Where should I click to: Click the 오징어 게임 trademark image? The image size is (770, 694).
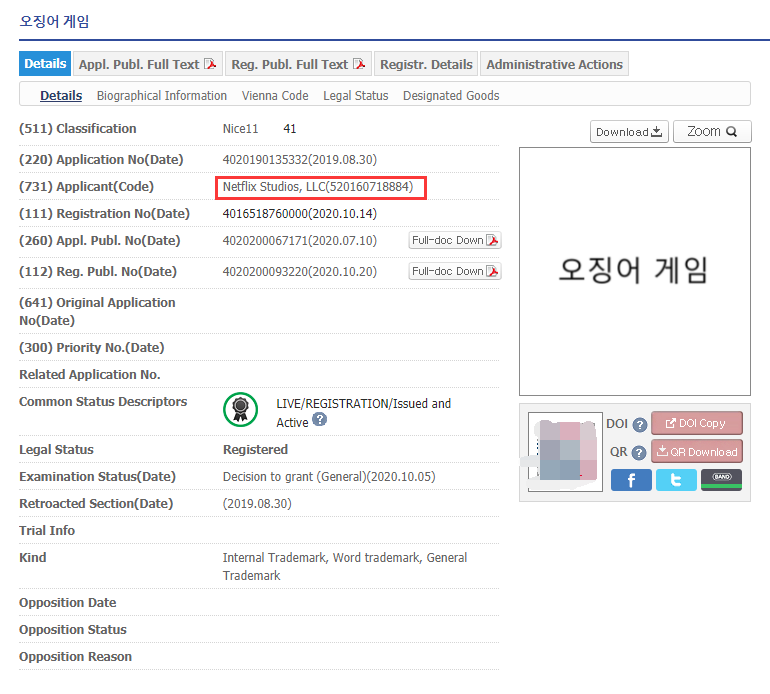point(634,271)
